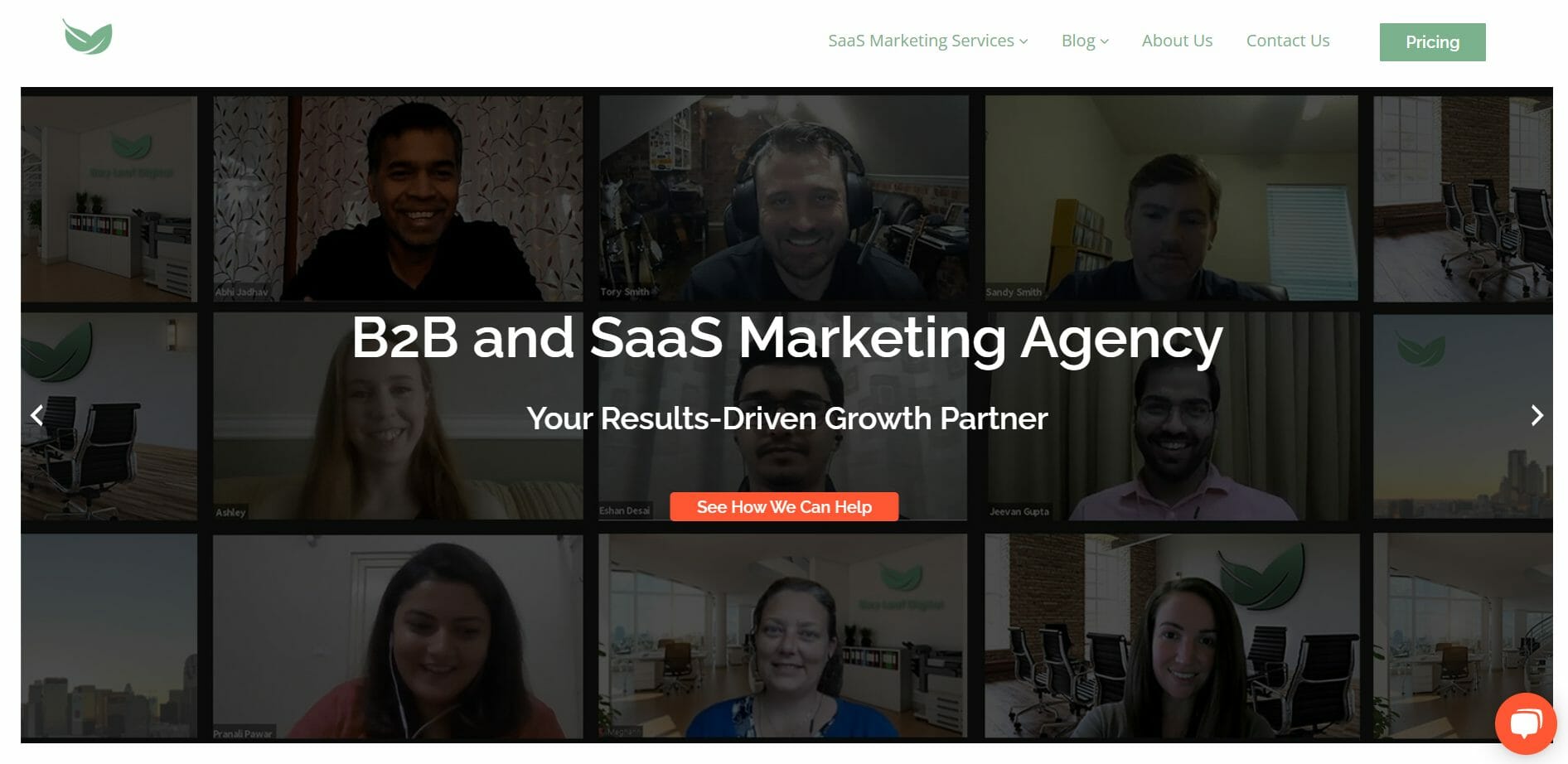Select Ashley video thumbnail

[398, 417]
